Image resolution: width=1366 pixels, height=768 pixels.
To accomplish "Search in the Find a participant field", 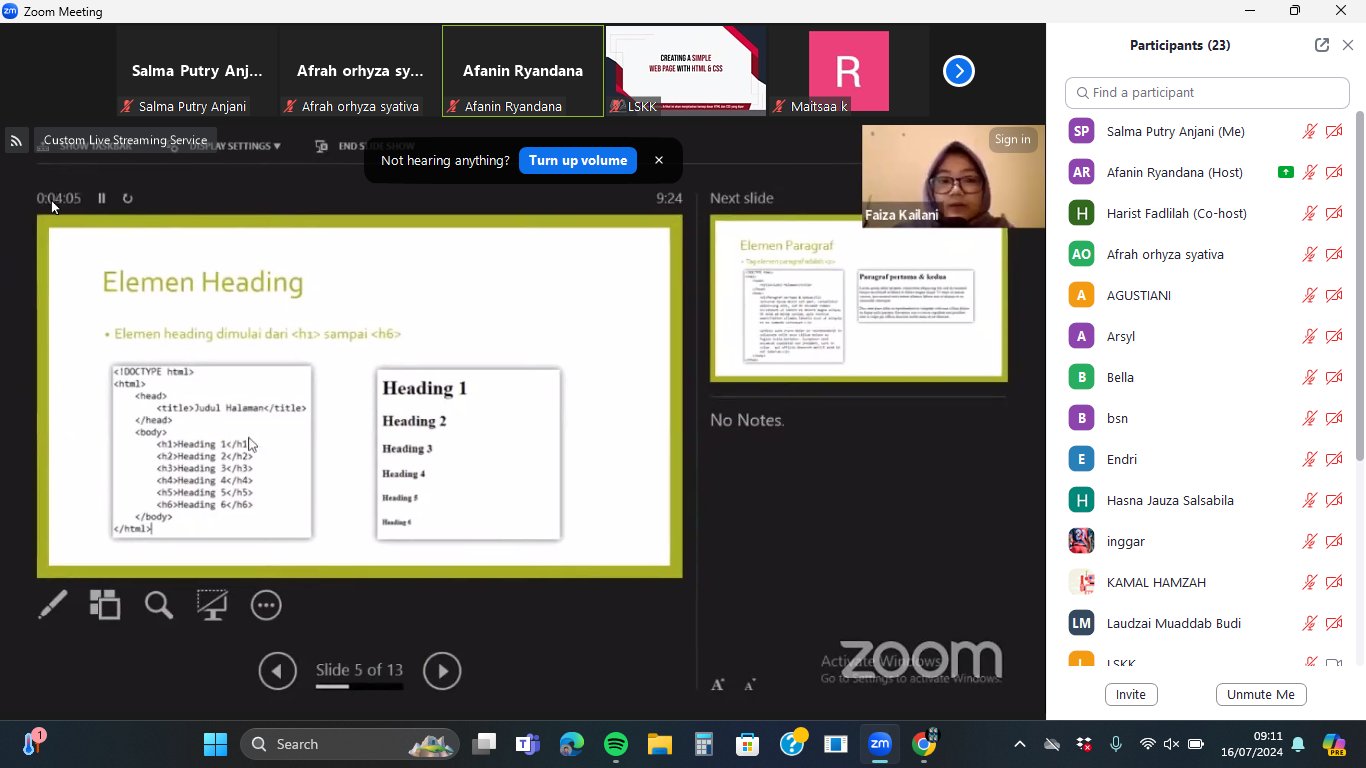I will click(x=1207, y=93).
